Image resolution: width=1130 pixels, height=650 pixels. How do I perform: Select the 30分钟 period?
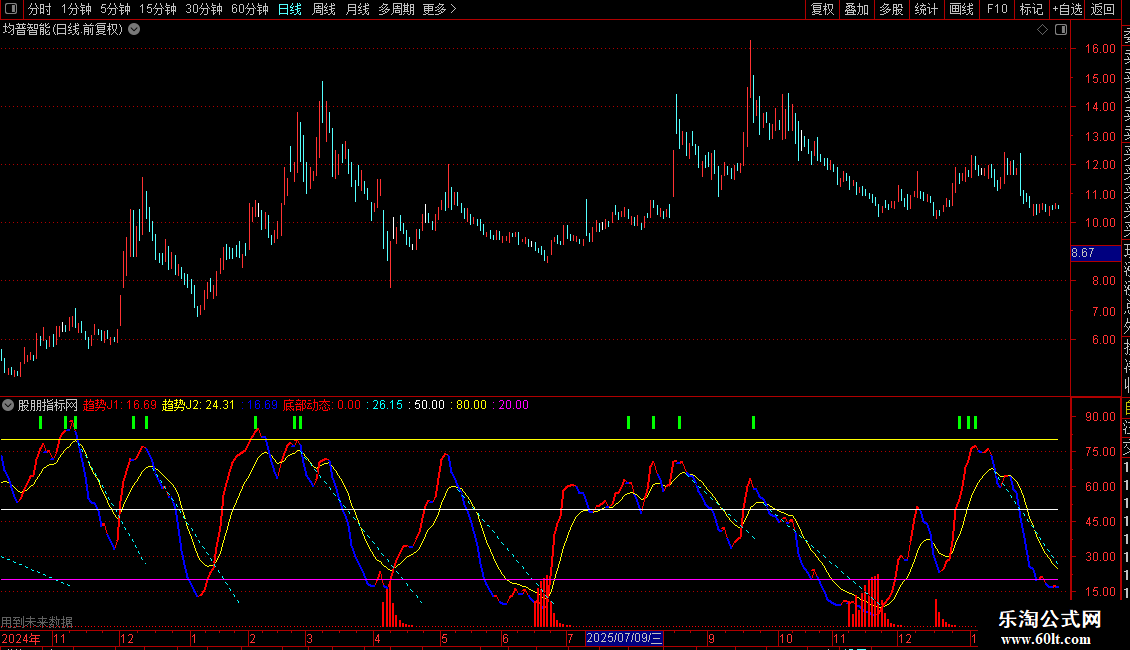pos(204,9)
